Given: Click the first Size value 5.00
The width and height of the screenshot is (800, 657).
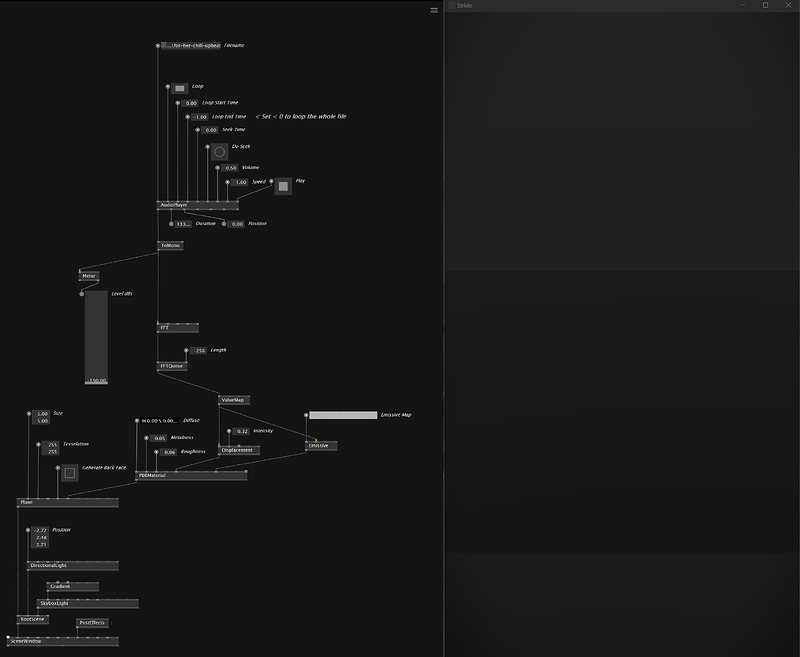Looking at the screenshot, I should pyautogui.click(x=41, y=414).
